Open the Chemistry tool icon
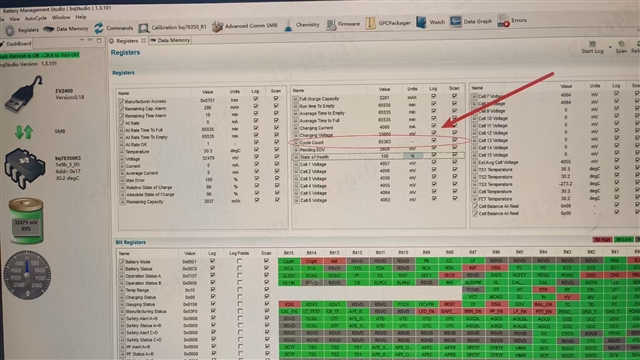The width and height of the screenshot is (640, 360). click(288, 25)
